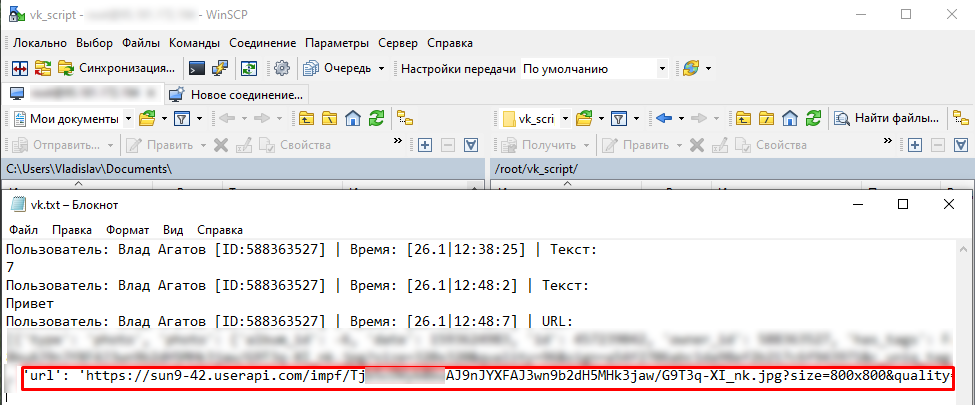Open the Локально menu
975x405 pixels.
pos(40,43)
